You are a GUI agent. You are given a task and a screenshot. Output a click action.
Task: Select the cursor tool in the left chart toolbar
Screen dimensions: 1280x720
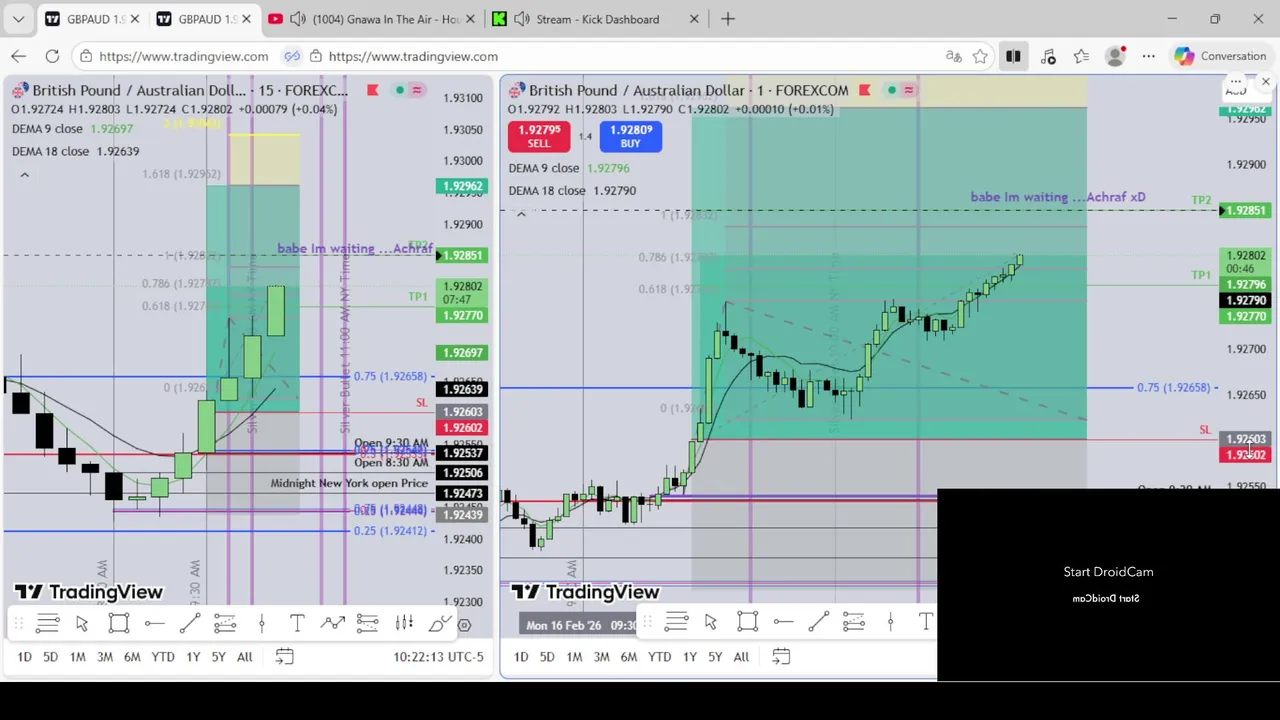[82, 624]
